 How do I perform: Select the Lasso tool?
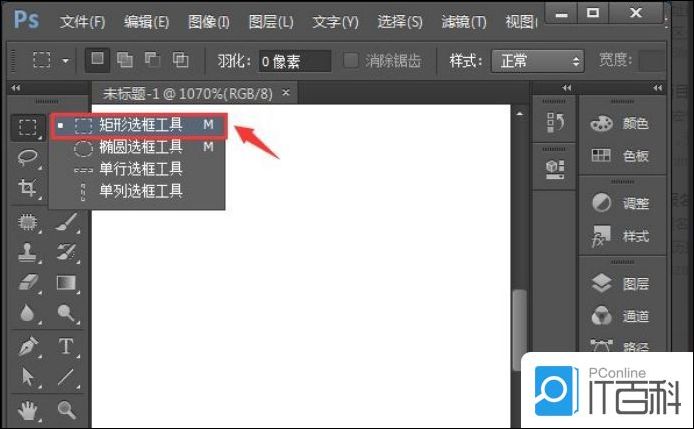27,157
